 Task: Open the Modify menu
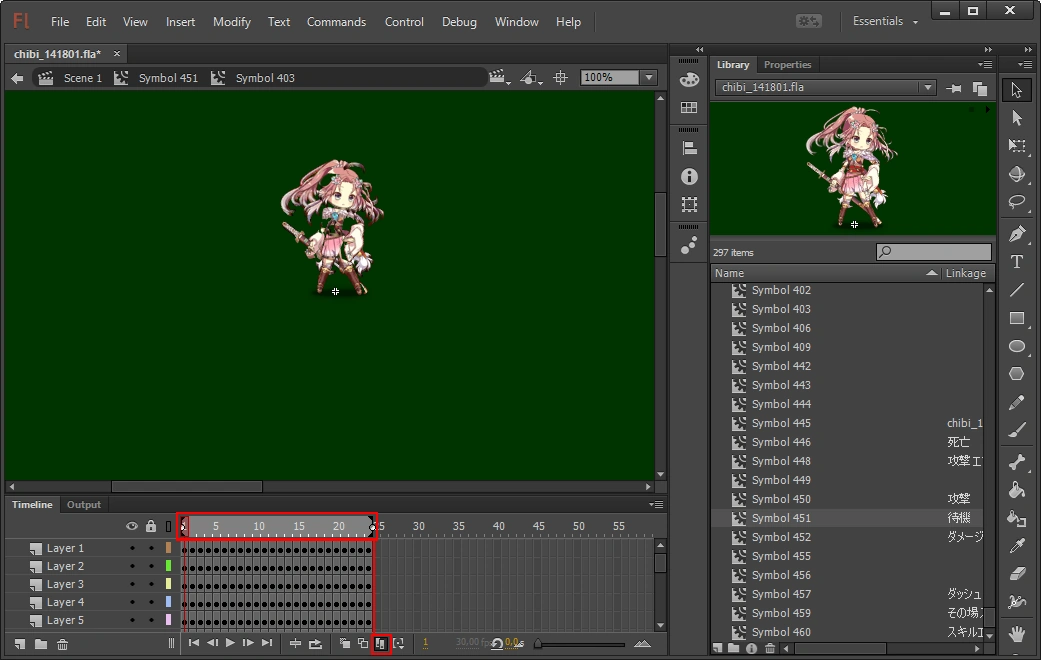pos(232,22)
